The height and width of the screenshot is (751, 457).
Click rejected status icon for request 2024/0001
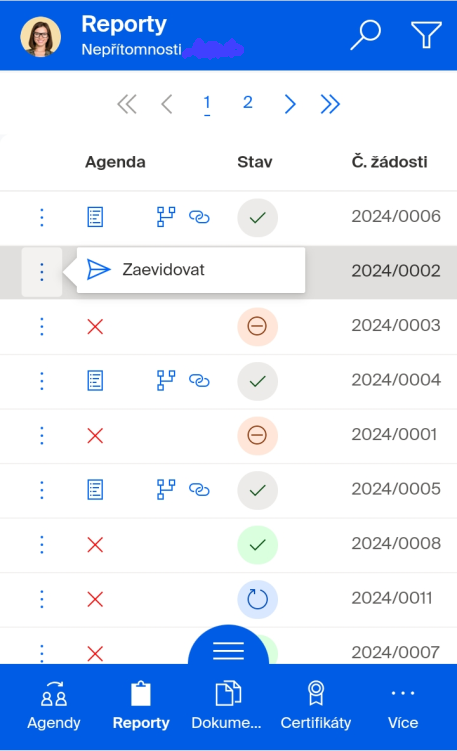pyautogui.click(x=258, y=435)
